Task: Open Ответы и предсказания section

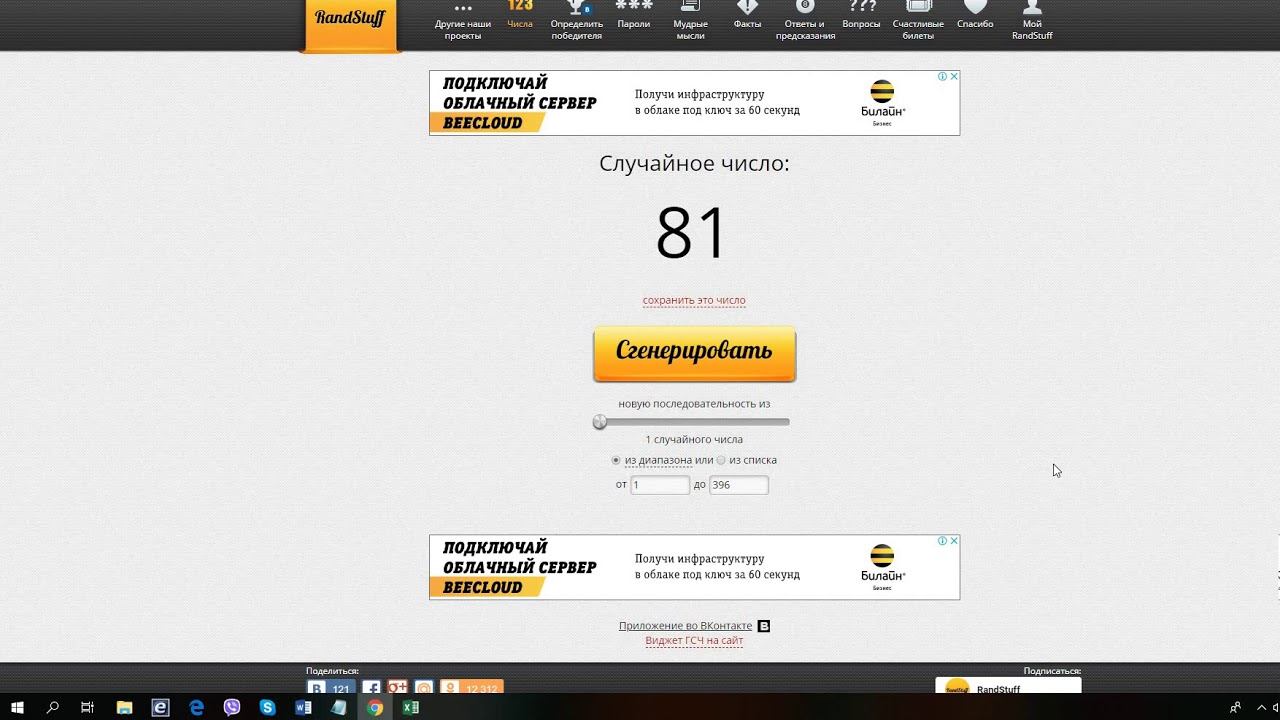Action: [805, 22]
